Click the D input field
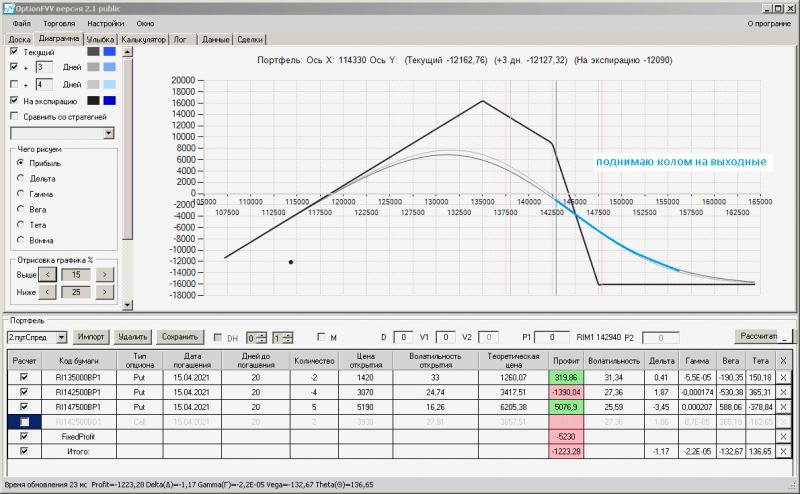This screenshot has height=494, width=800. (404, 337)
